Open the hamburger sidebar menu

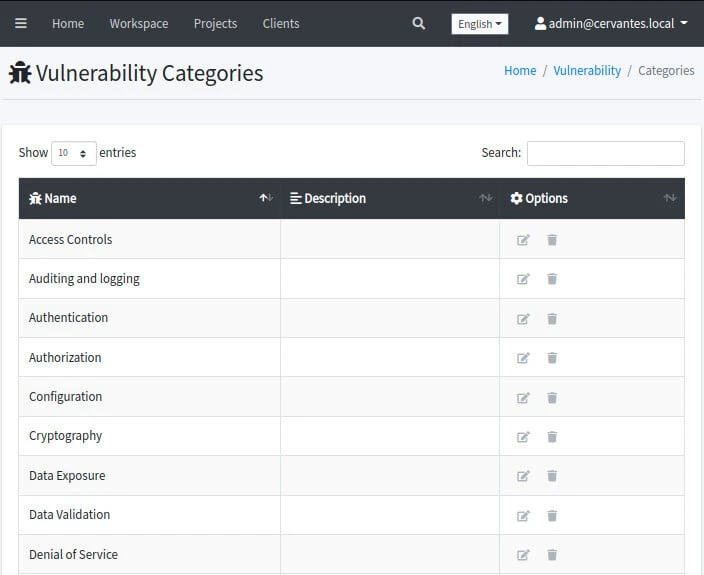[21, 23]
